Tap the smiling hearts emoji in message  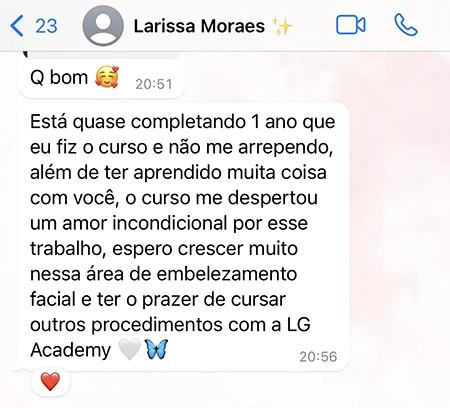click(107, 77)
